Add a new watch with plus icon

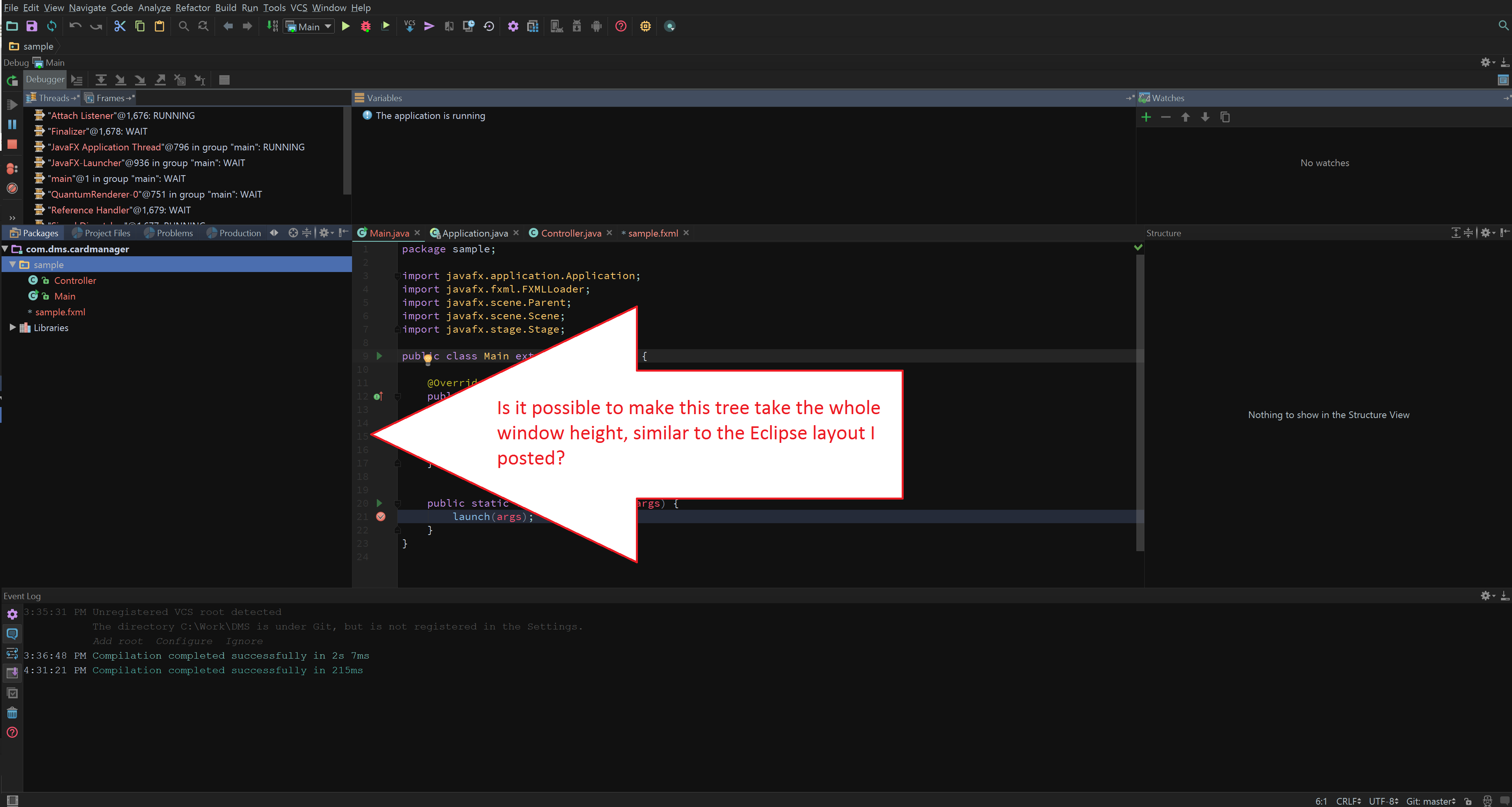[x=1146, y=117]
